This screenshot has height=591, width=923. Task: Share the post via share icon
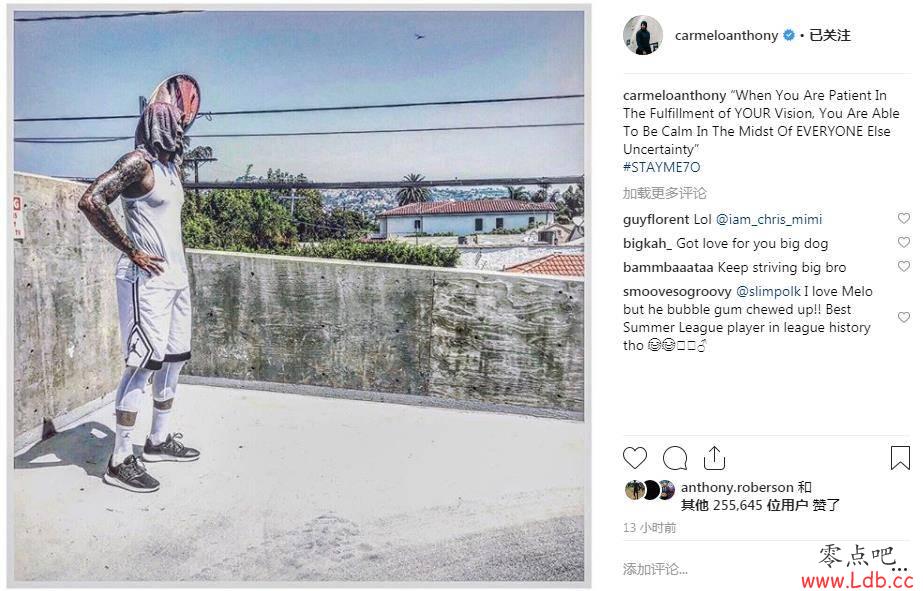click(714, 458)
